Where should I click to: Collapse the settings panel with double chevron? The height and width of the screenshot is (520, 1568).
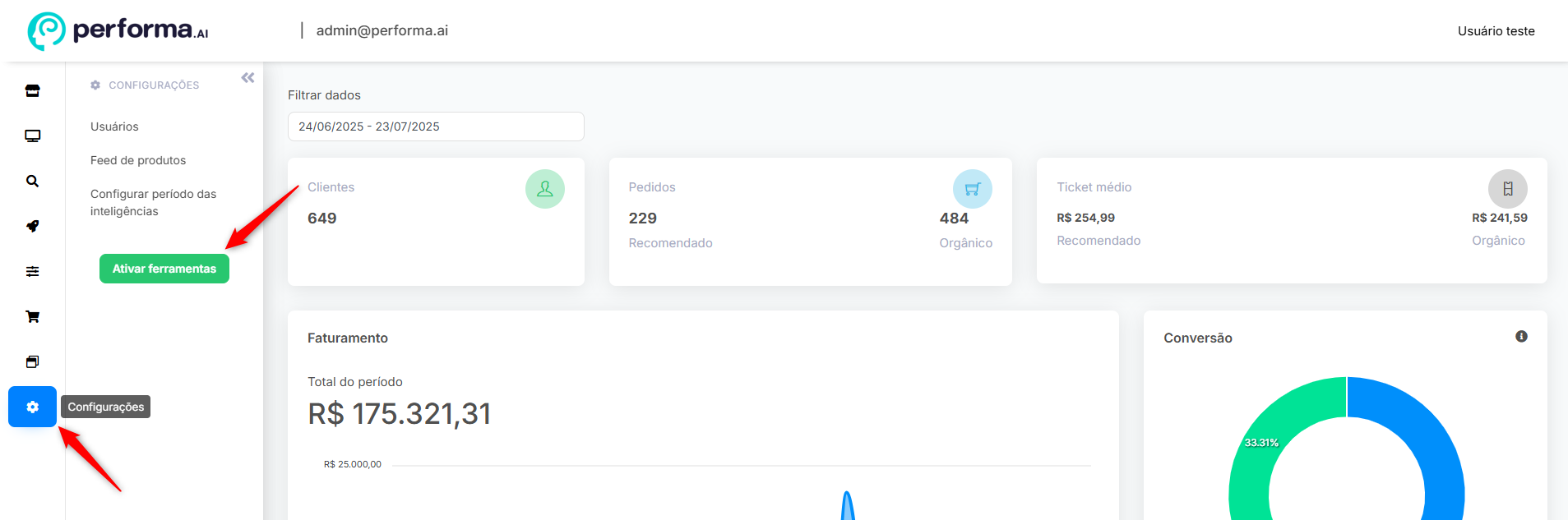247,78
